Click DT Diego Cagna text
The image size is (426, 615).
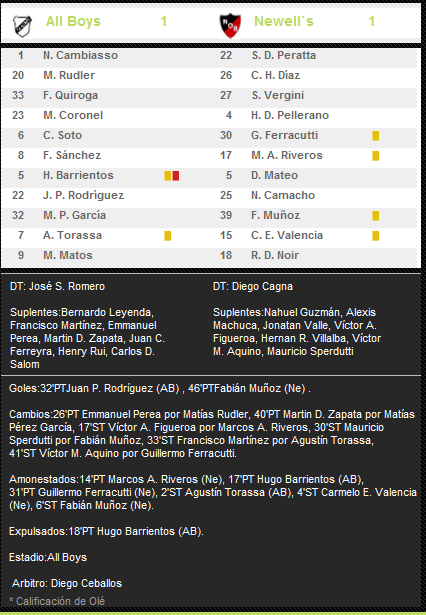pyautogui.click(x=253, y=286)
